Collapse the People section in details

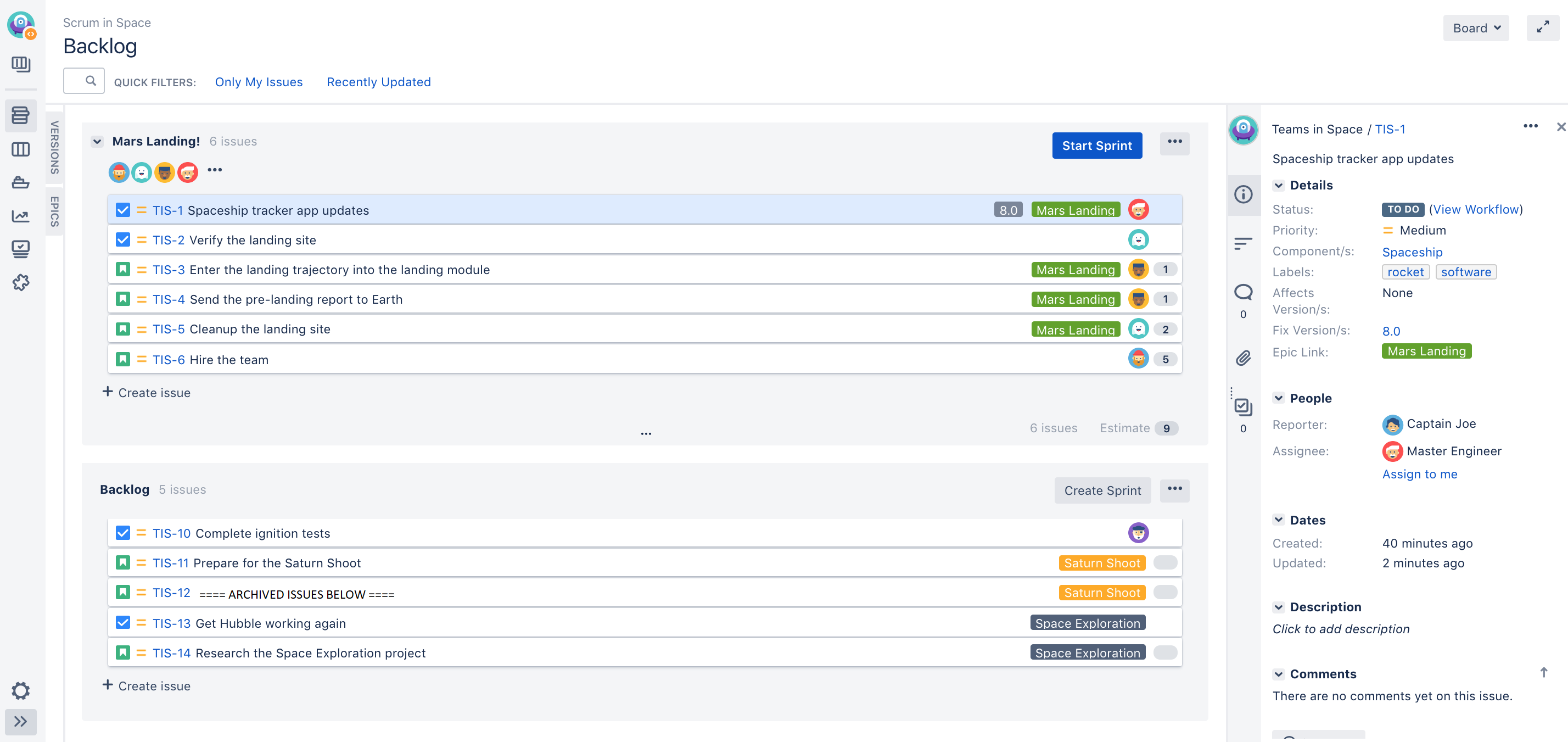click(1278, 398)
